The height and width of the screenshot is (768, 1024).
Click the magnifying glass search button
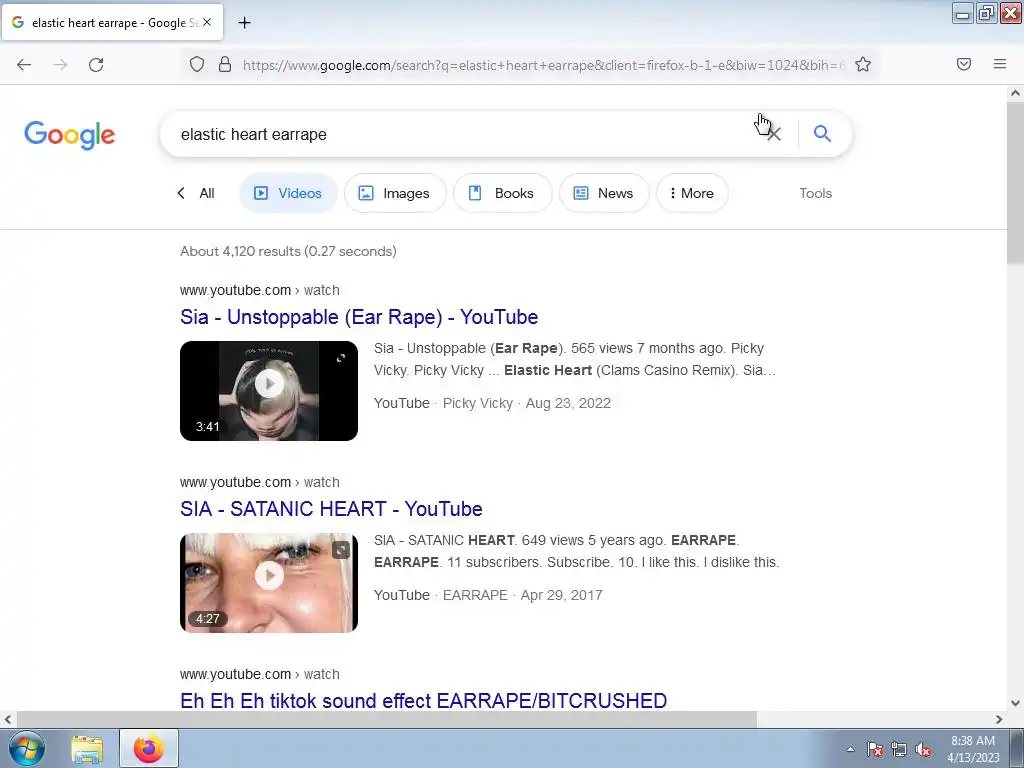822,133
